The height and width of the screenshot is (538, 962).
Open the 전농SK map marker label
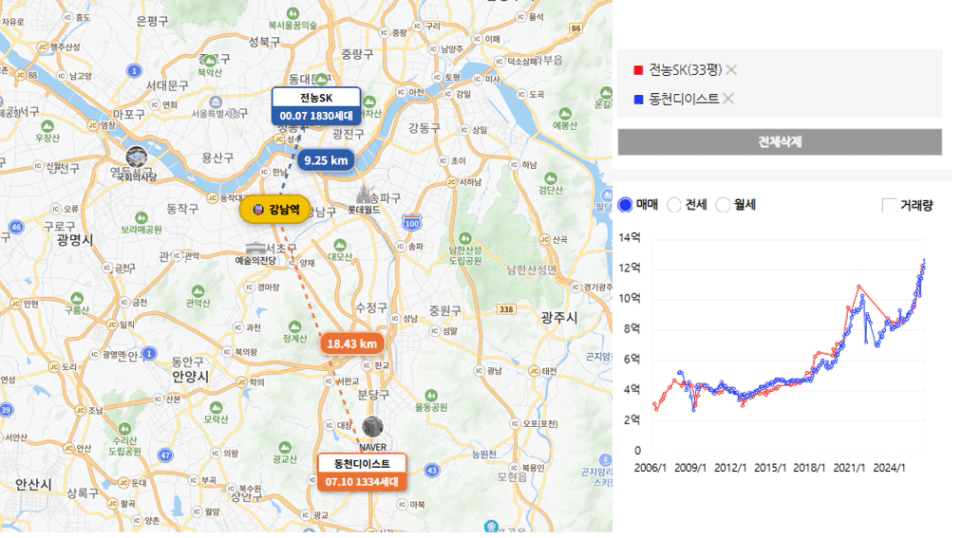pyautogui.click(x=316, y=106)
